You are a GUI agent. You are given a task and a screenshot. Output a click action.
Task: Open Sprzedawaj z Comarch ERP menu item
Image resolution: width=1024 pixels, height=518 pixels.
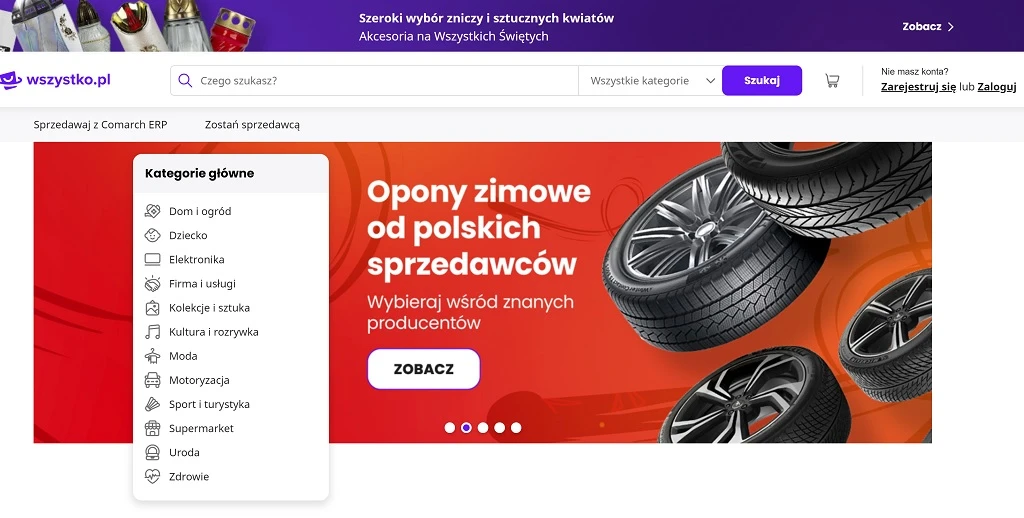[x=101, y=125]
